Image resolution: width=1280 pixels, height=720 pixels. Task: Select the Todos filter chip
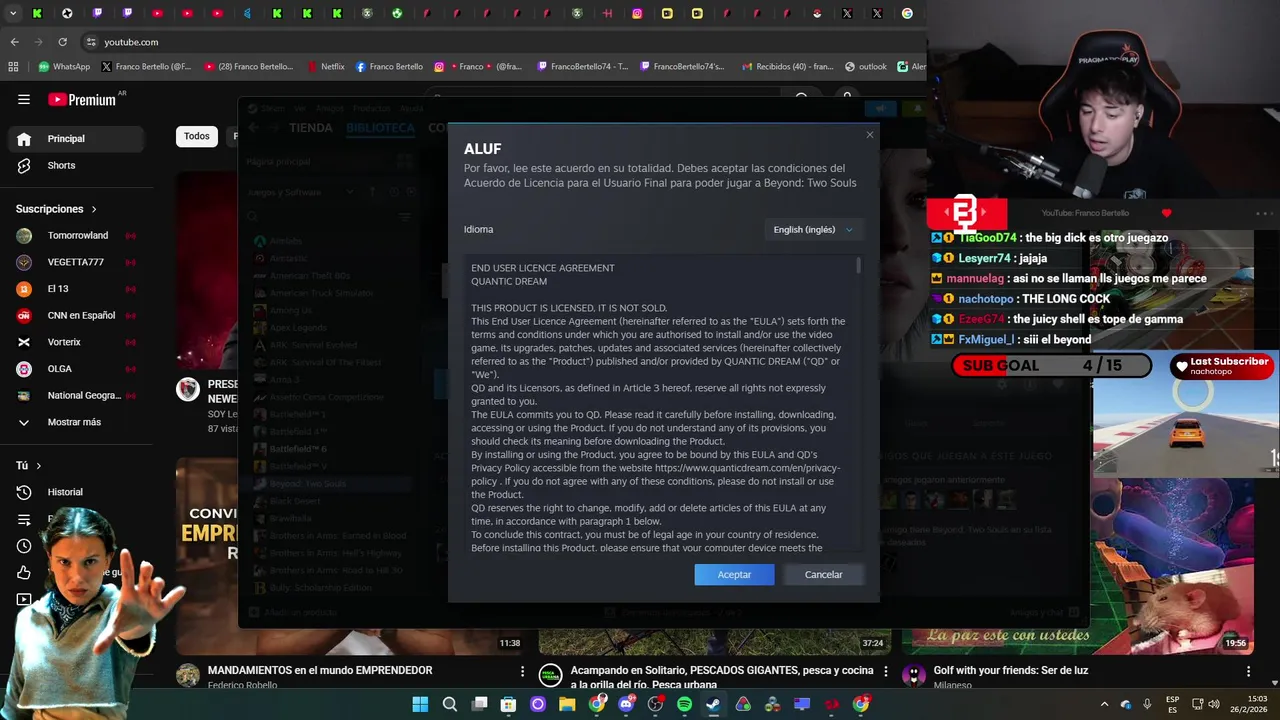tap(197, 136)
